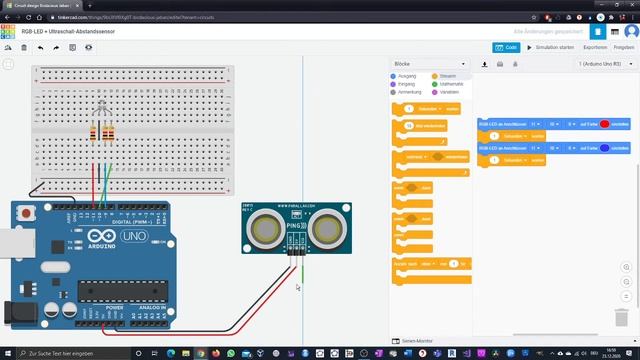
Task: Open first RGB-LED block third pin dropdown
Action: (x=571, y=124)
